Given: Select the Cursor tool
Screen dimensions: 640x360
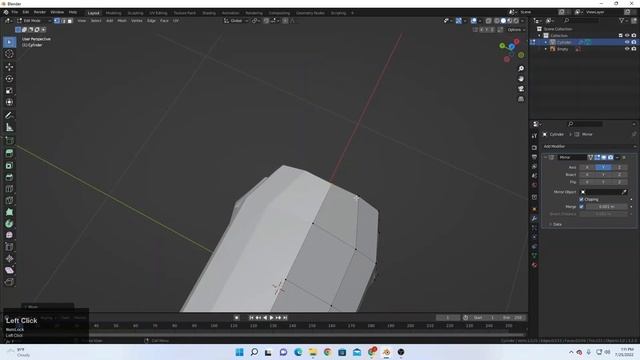Looking at the screenshot, I should [x=9, y=54].
